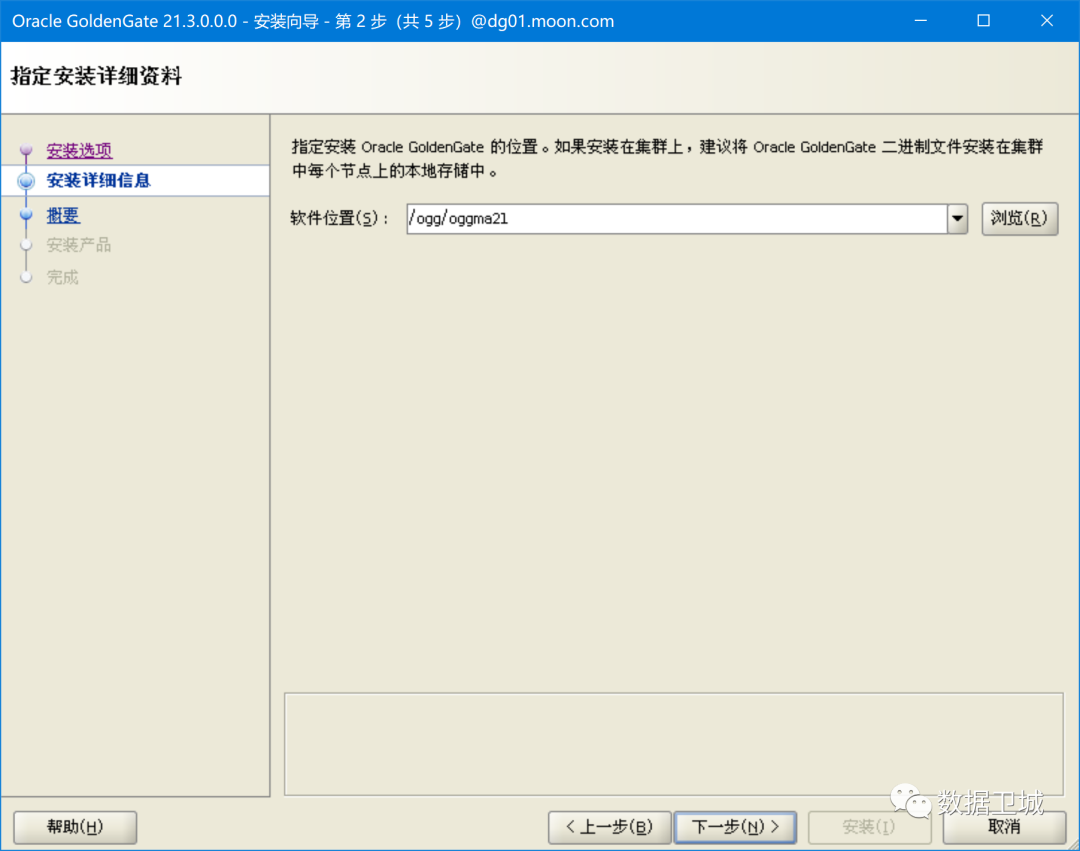
Task: Proceed with the 下一步(N) button
Action: point(736,827)
